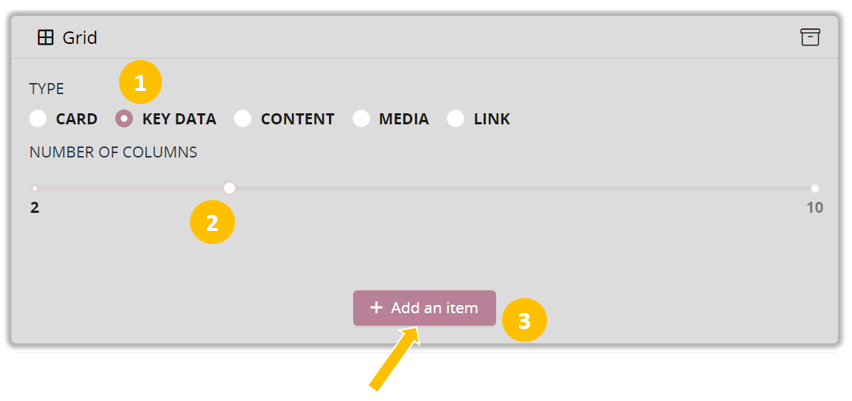Click the yellow arrow pointing at the button

(x=395, y=362)
